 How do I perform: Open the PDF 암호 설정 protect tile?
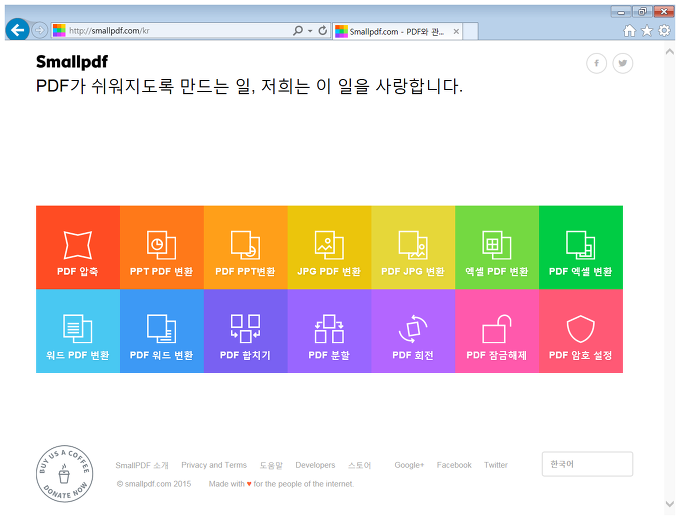point(581,331)
